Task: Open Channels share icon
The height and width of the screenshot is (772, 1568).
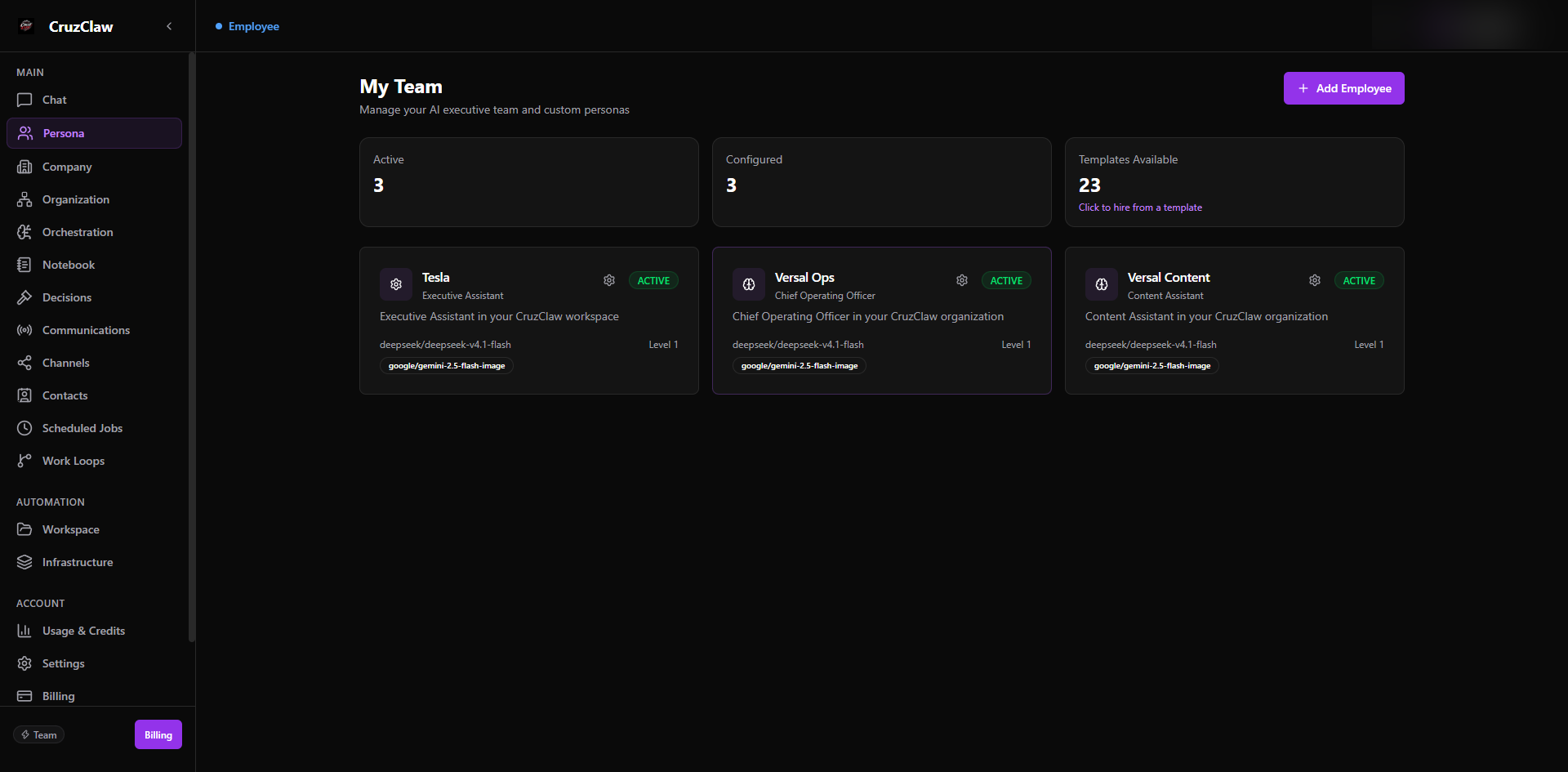Action: (24, 363)
